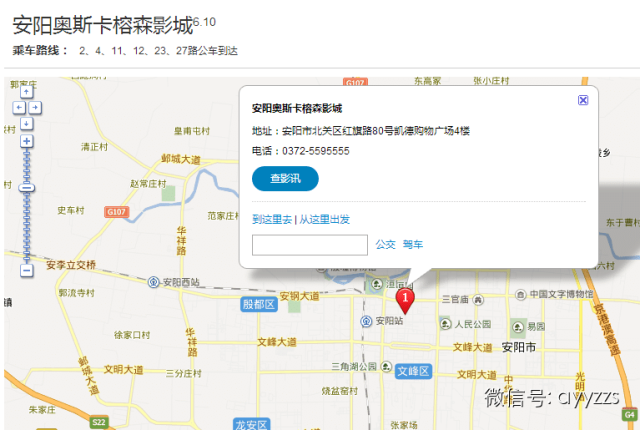Click the 易园 park icon
This screenshot has width=640, height=430.
pos(518,327)
